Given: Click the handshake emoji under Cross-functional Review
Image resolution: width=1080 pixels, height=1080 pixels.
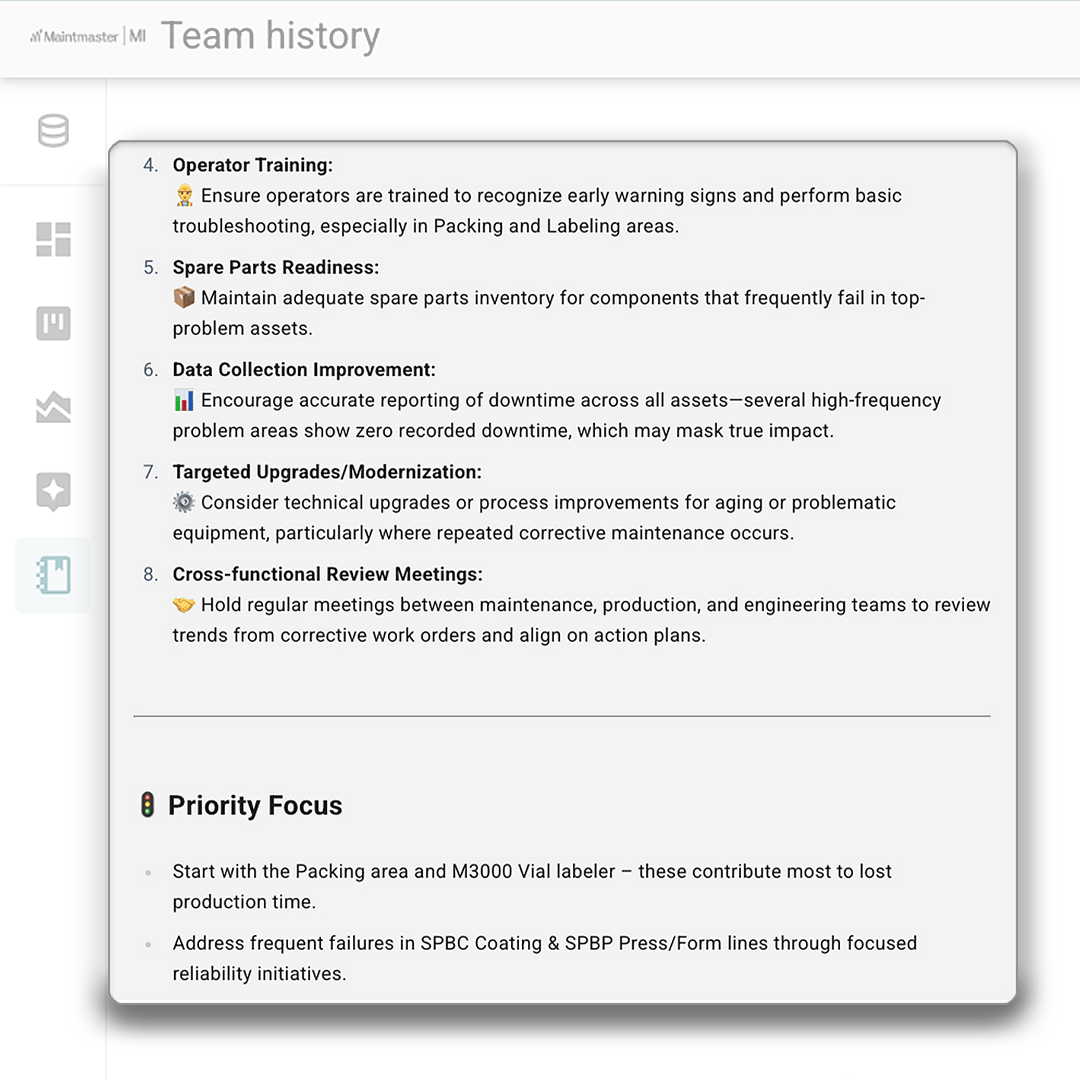Looking at the screenshot, I should tap(183, 605).
